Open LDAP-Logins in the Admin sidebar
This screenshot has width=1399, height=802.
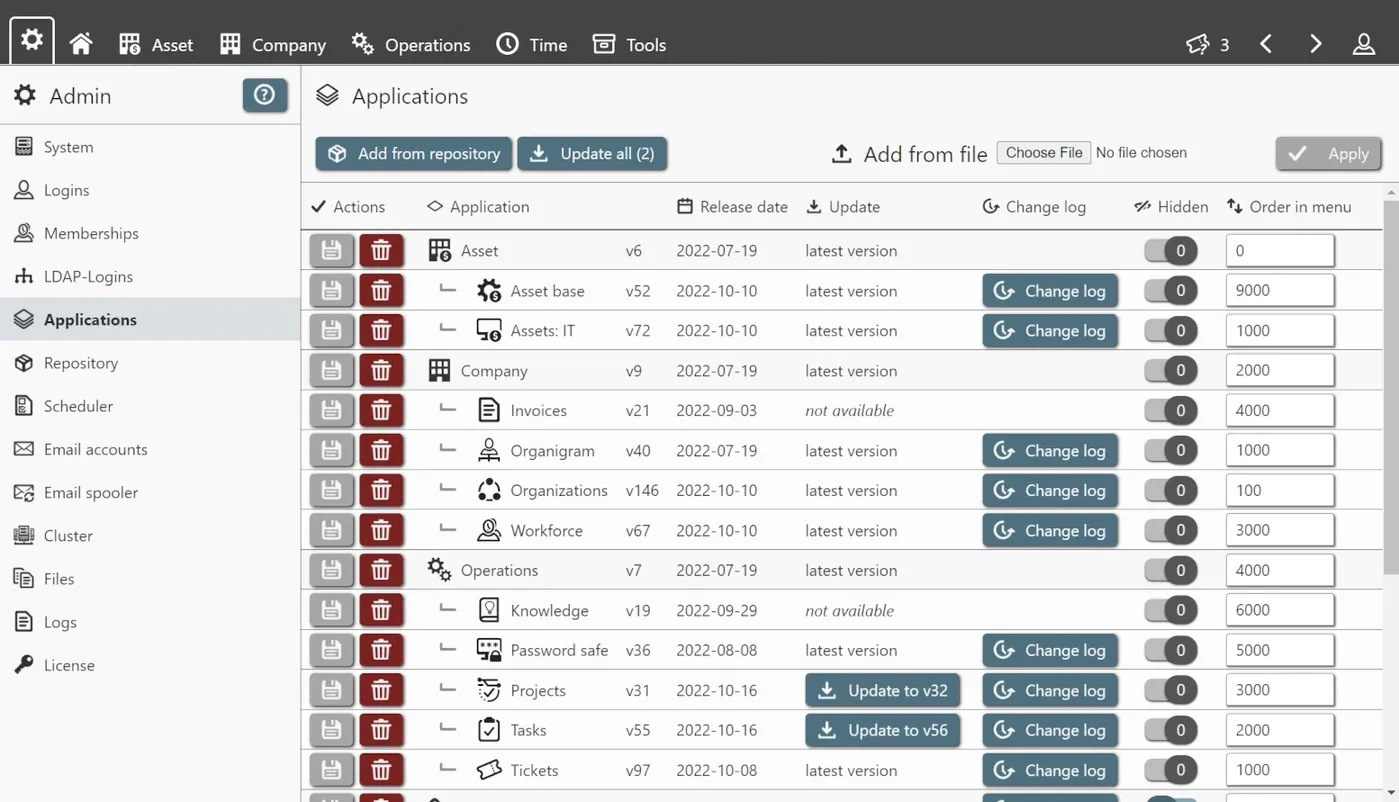150,276
